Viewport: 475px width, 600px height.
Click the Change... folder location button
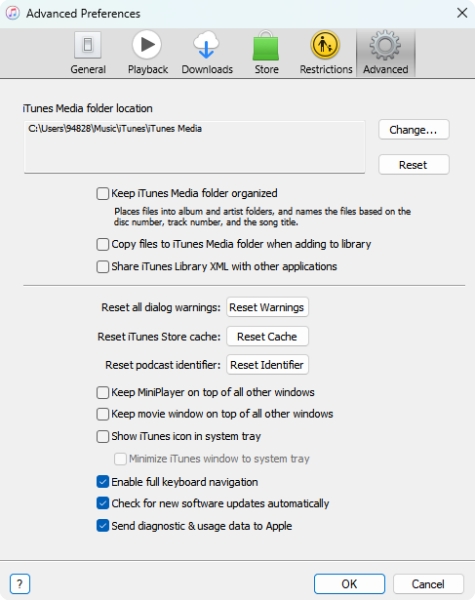[x=413, y=130]
